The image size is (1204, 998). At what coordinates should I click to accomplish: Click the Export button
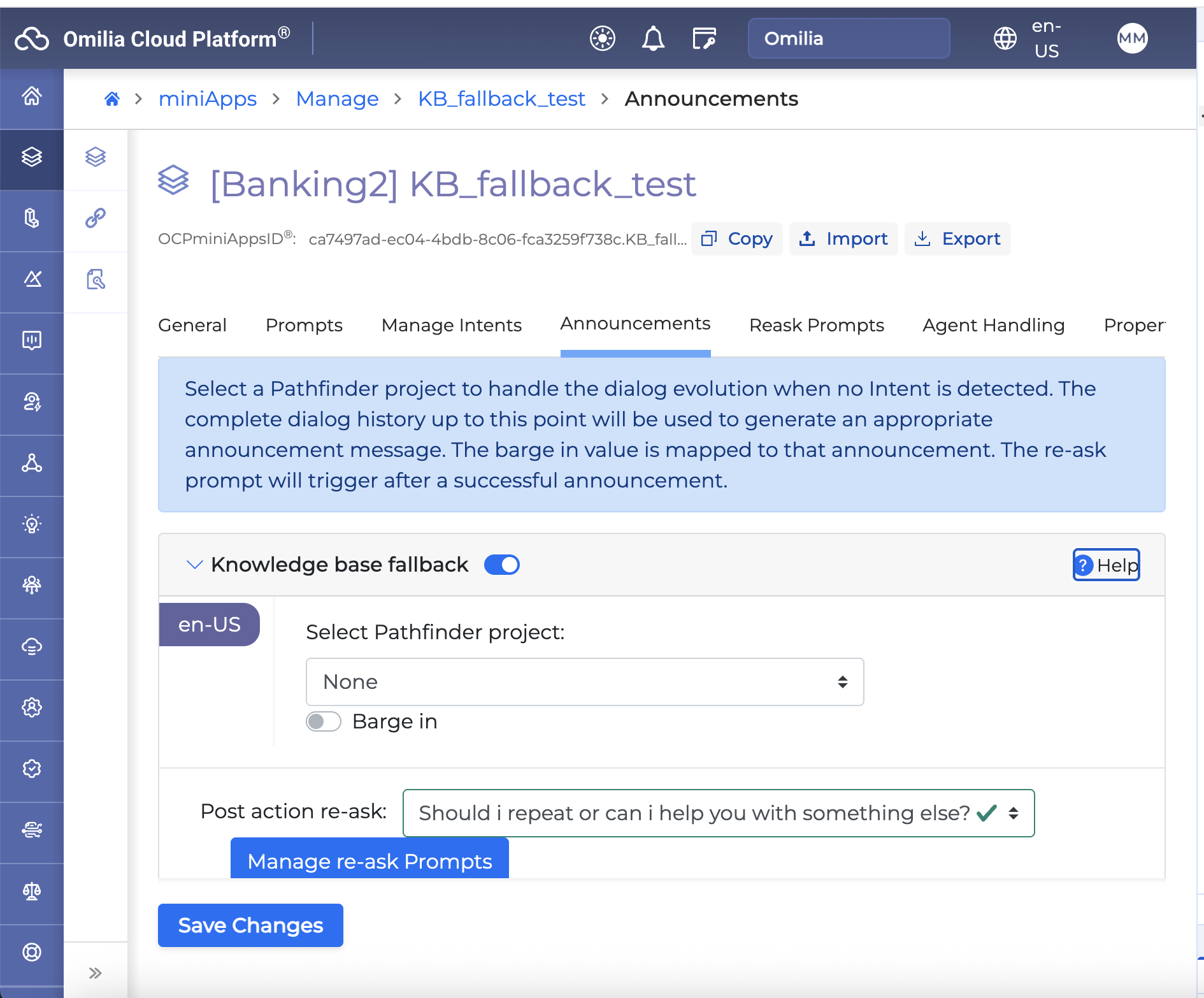tap(957, 239)
